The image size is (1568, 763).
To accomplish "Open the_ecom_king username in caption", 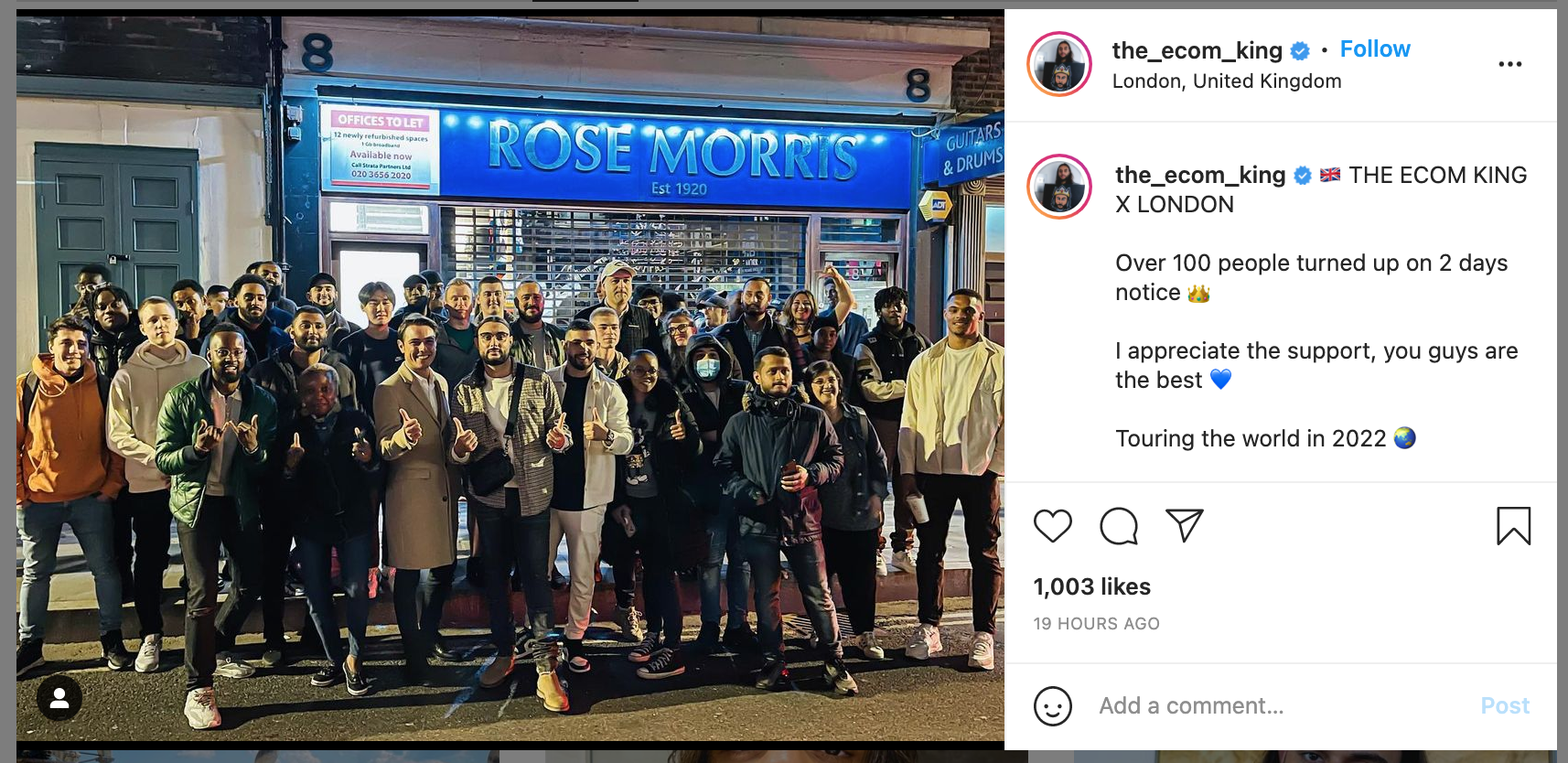I will [x=1200, y=175].
